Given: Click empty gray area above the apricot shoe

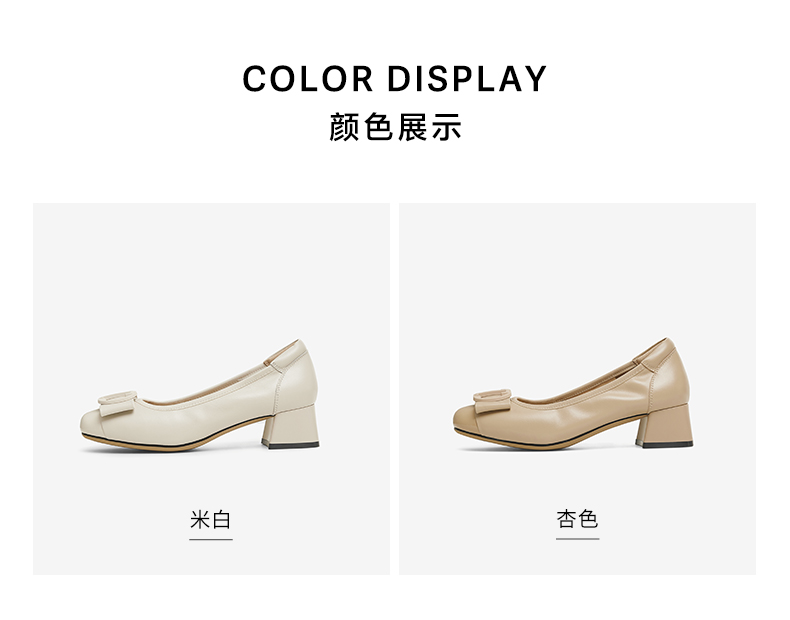Looking at the screenshot, I should pyautogui.click(x=577, y=267).
